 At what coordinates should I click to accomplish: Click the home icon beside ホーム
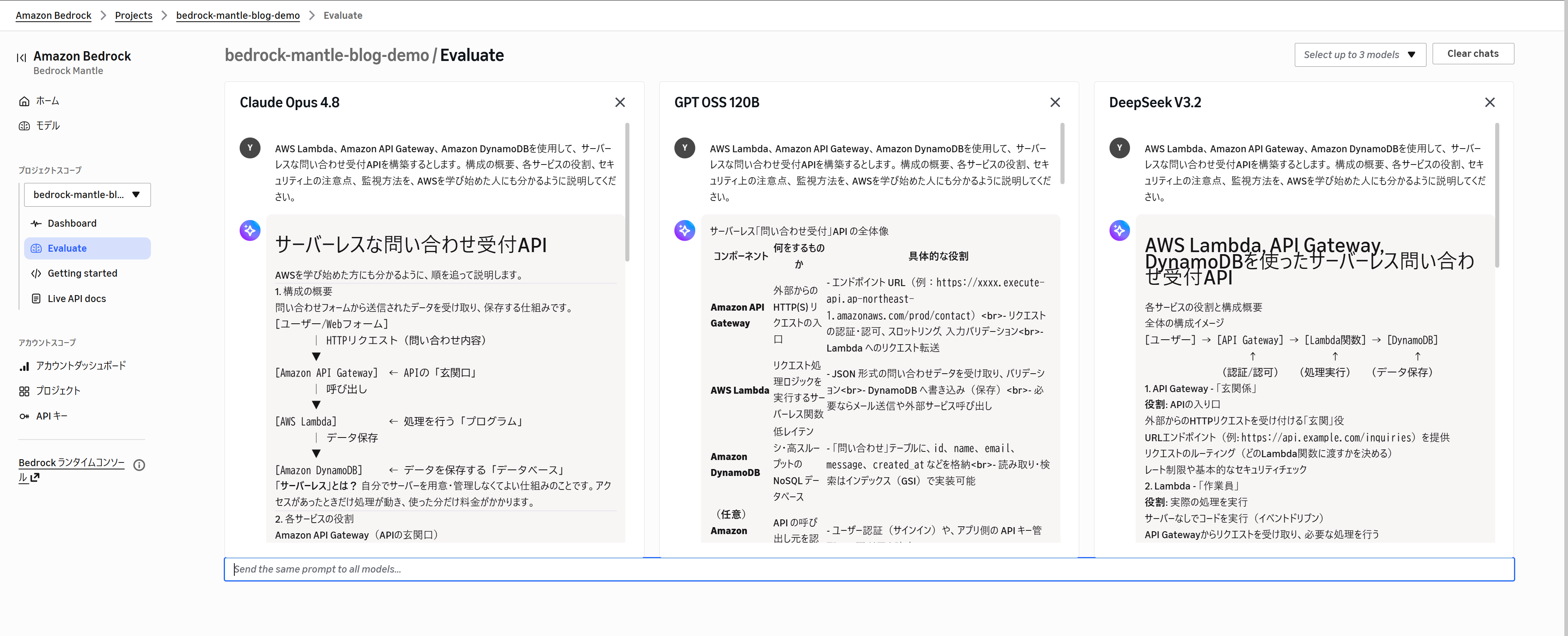pos(25,101)
